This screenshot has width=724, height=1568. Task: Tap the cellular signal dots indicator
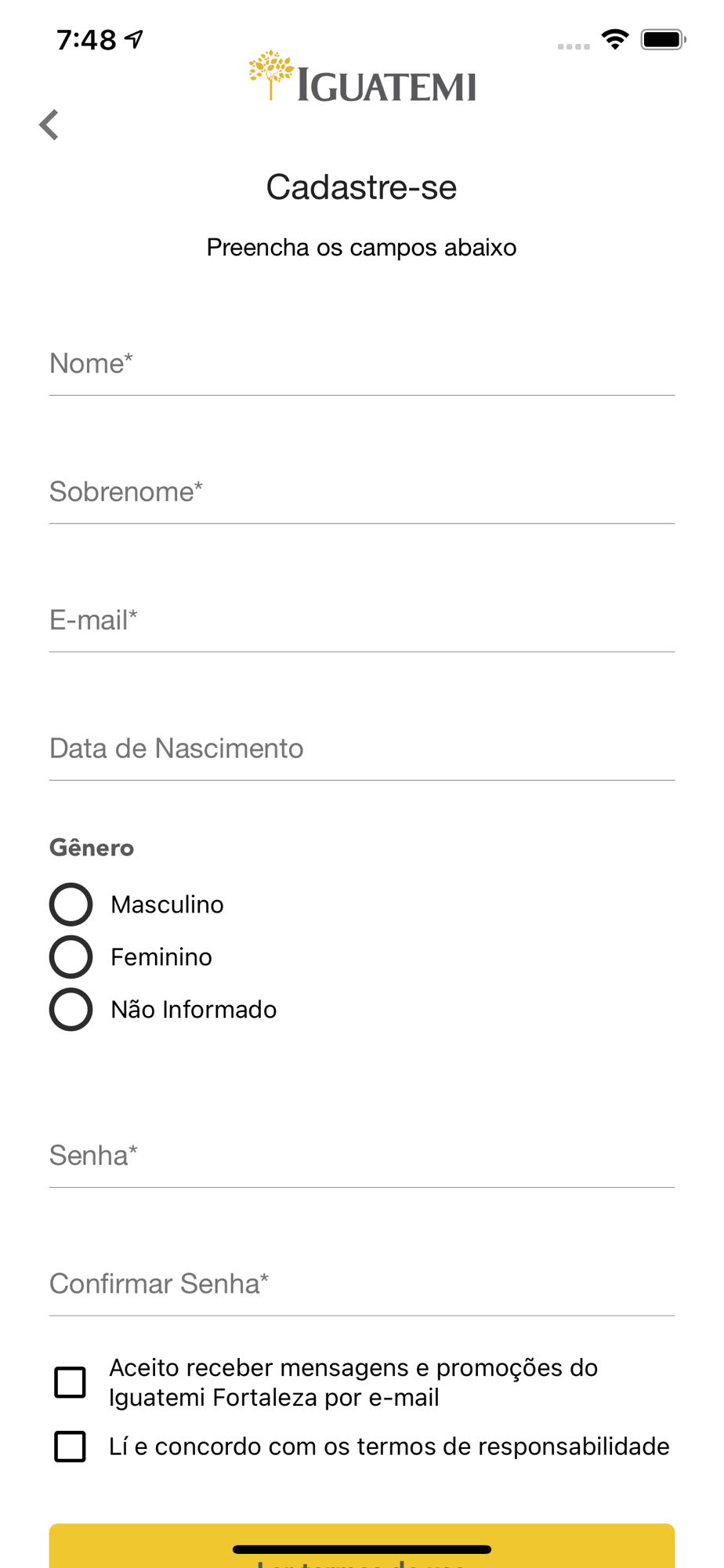[x=574, y=46]
